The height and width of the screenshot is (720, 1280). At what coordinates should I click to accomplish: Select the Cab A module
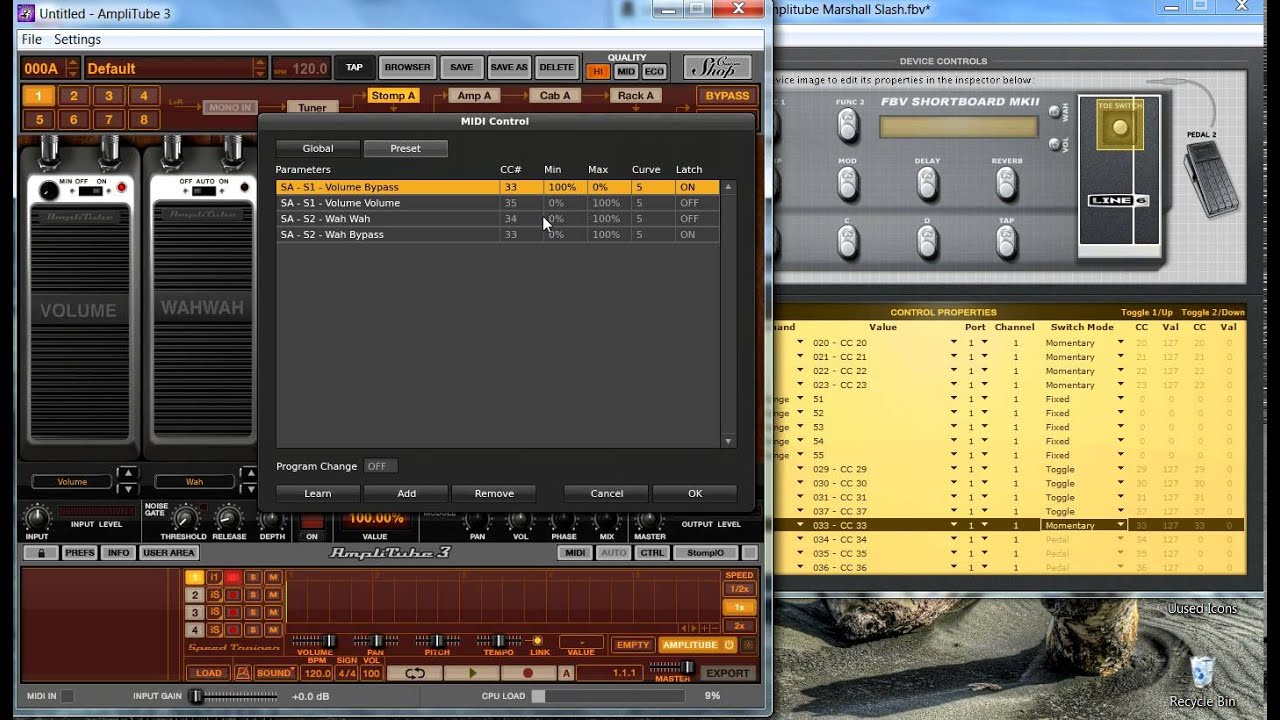point(555,96)
